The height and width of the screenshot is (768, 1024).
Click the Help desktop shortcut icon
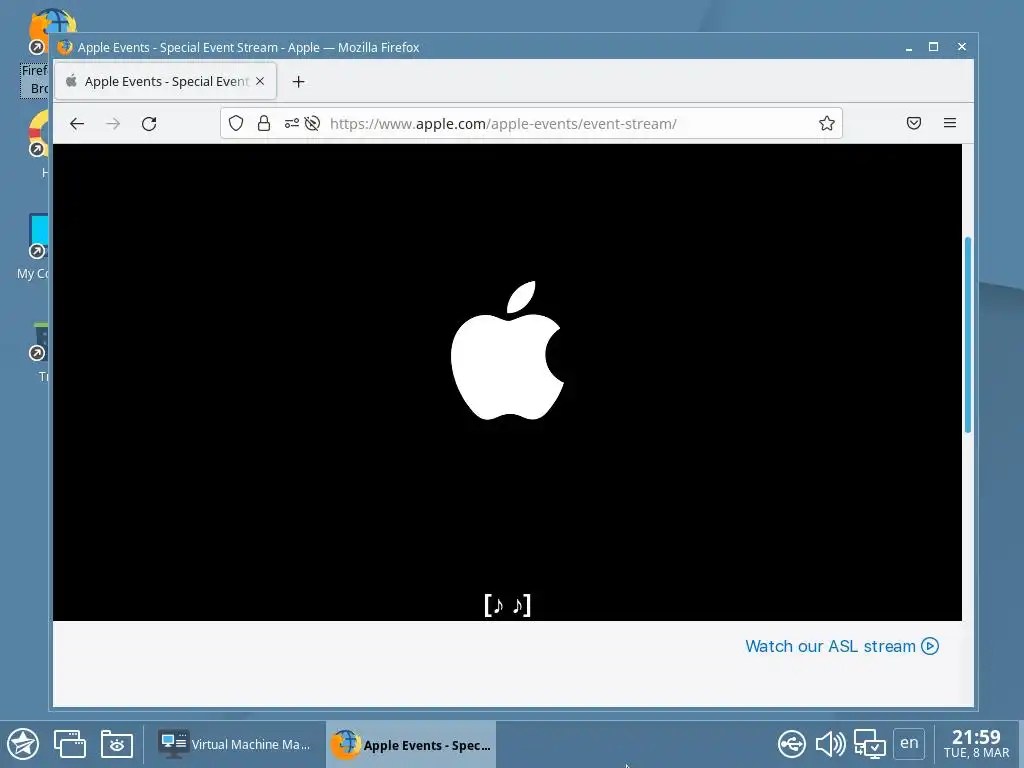click(x=40, y=134)
